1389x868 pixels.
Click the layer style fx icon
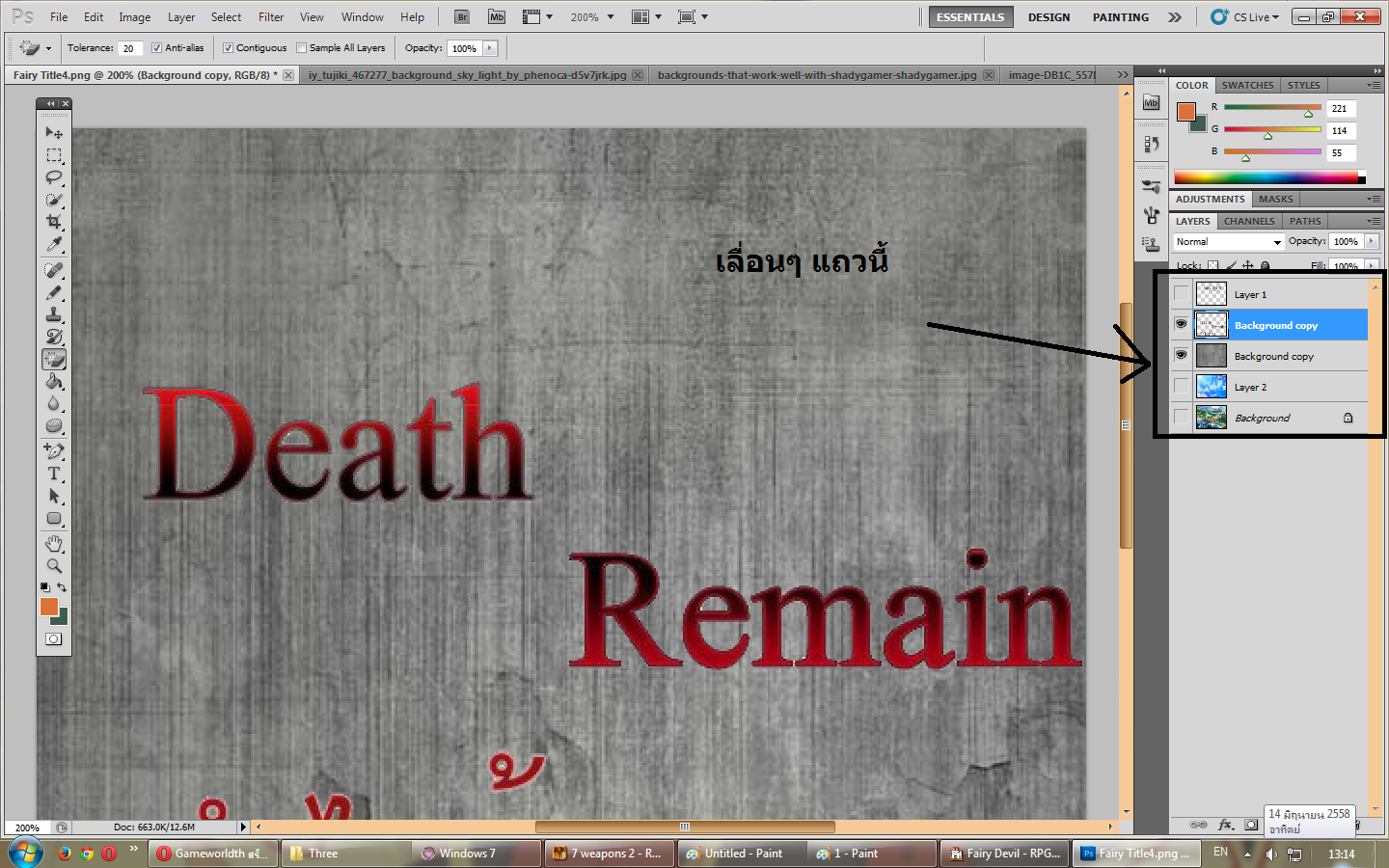1226,825
